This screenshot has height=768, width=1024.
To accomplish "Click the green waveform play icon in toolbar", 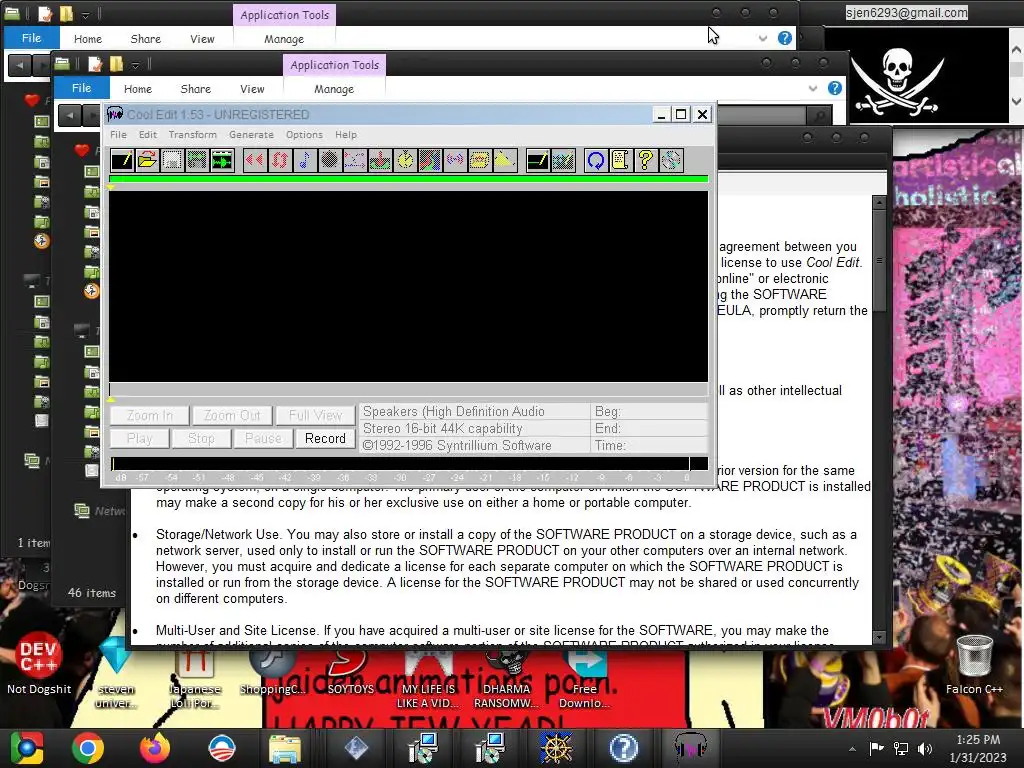I will coord(222,160).
